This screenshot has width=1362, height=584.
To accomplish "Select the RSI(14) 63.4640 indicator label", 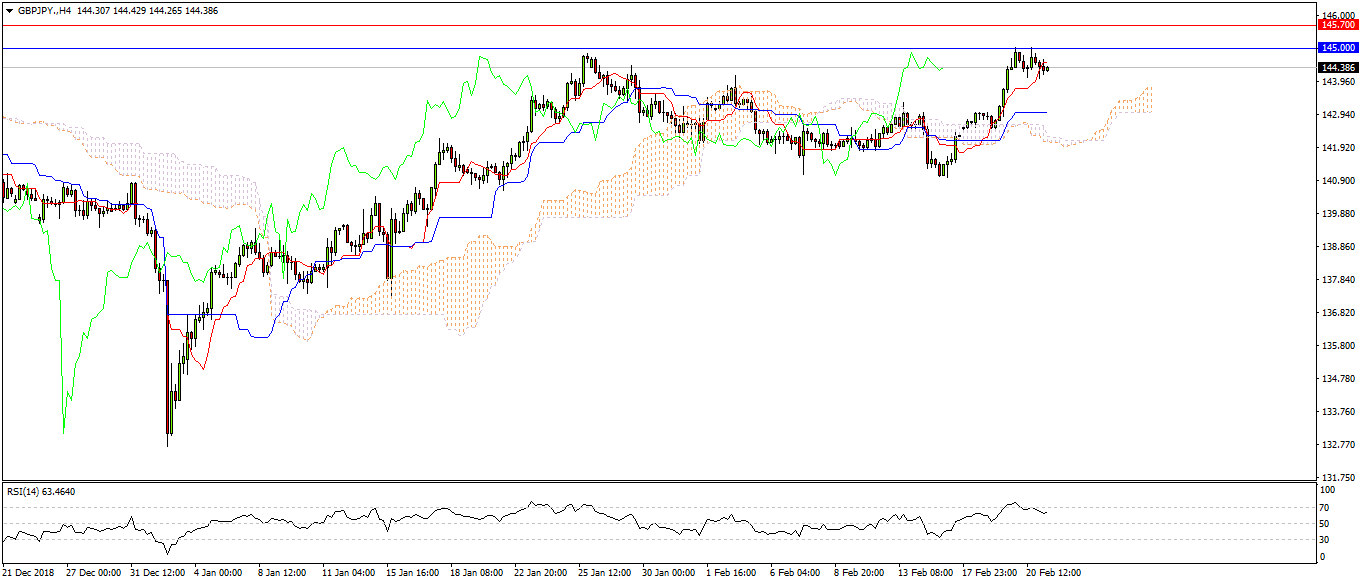I will point(41,491).
